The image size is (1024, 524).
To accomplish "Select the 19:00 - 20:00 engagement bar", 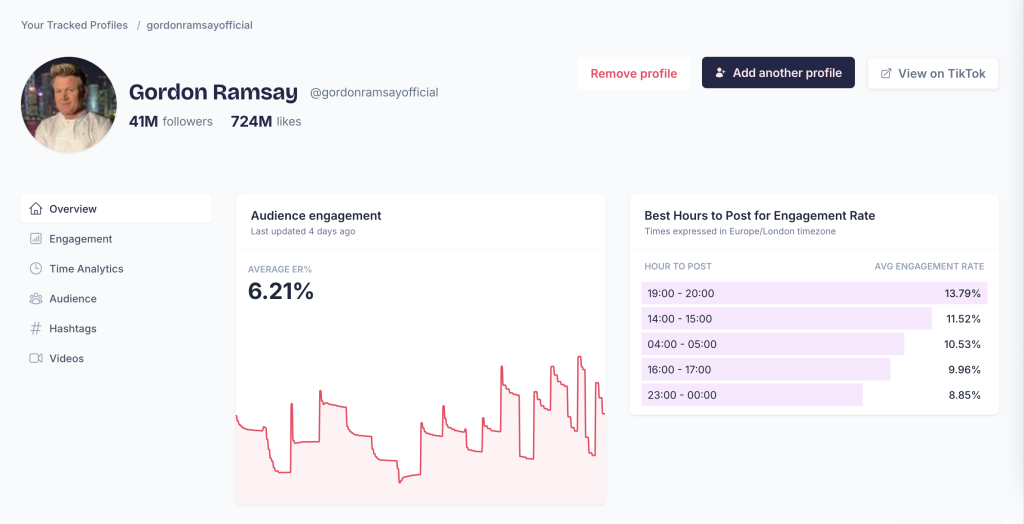I will 814,293.
